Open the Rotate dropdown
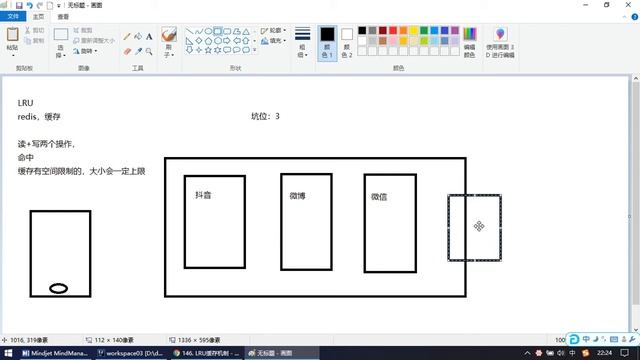This screenshot has width=640, height=360. coord(85,51)
